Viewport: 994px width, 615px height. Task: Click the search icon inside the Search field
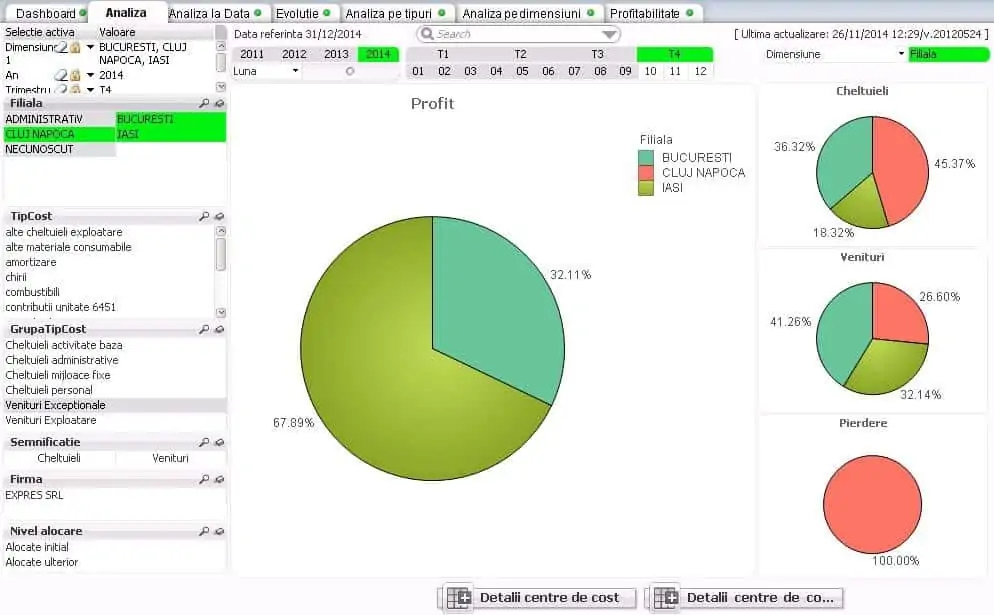point(429,33)
